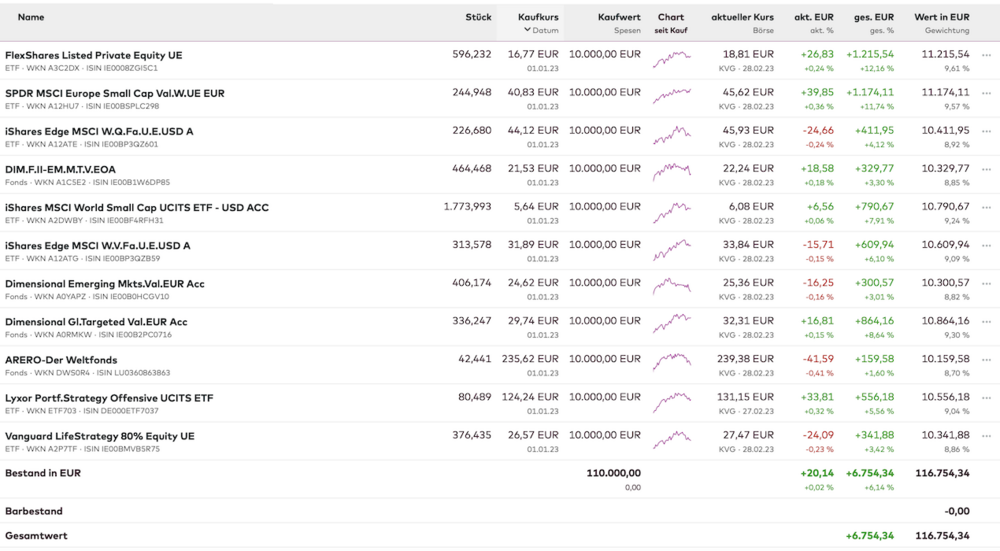Select the "seit Kauf" chart period label
This screenshot has height=551, width=1000.
[671, 31]
